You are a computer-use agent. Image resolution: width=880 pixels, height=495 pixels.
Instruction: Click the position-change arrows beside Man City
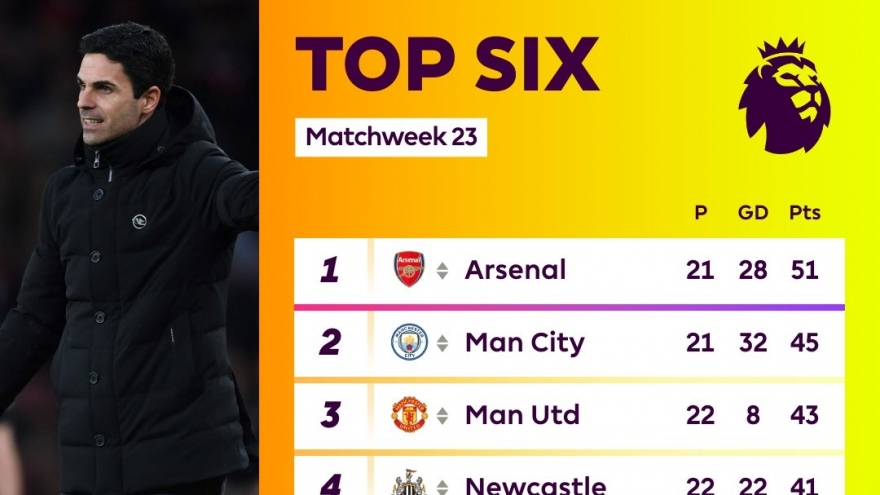[442, 344]
